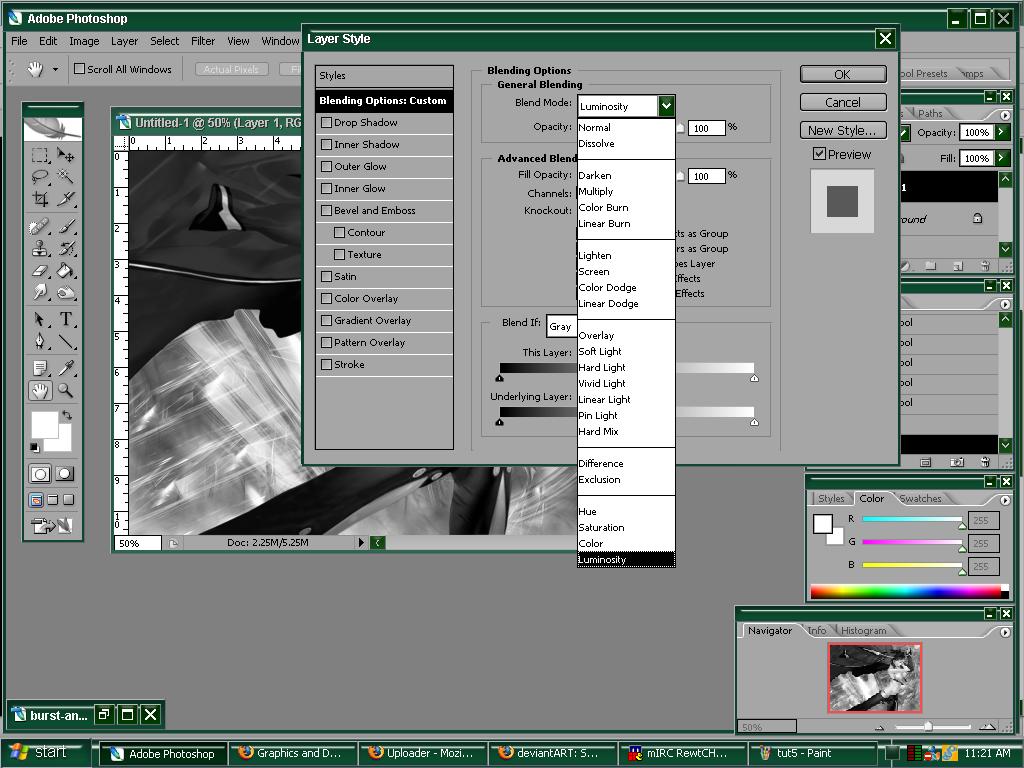
Task: Reset default colors small icon
Action: tap(34, 447)
